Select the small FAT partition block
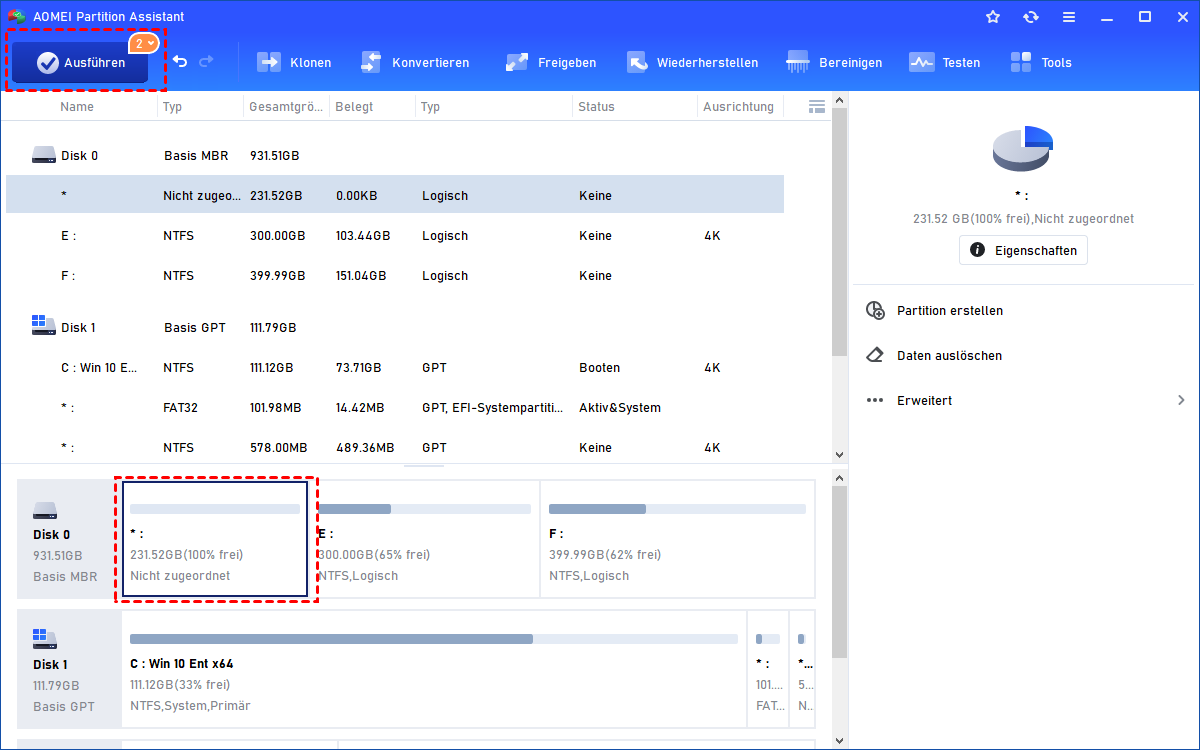Screen dimensions: 1200x750 767,669
